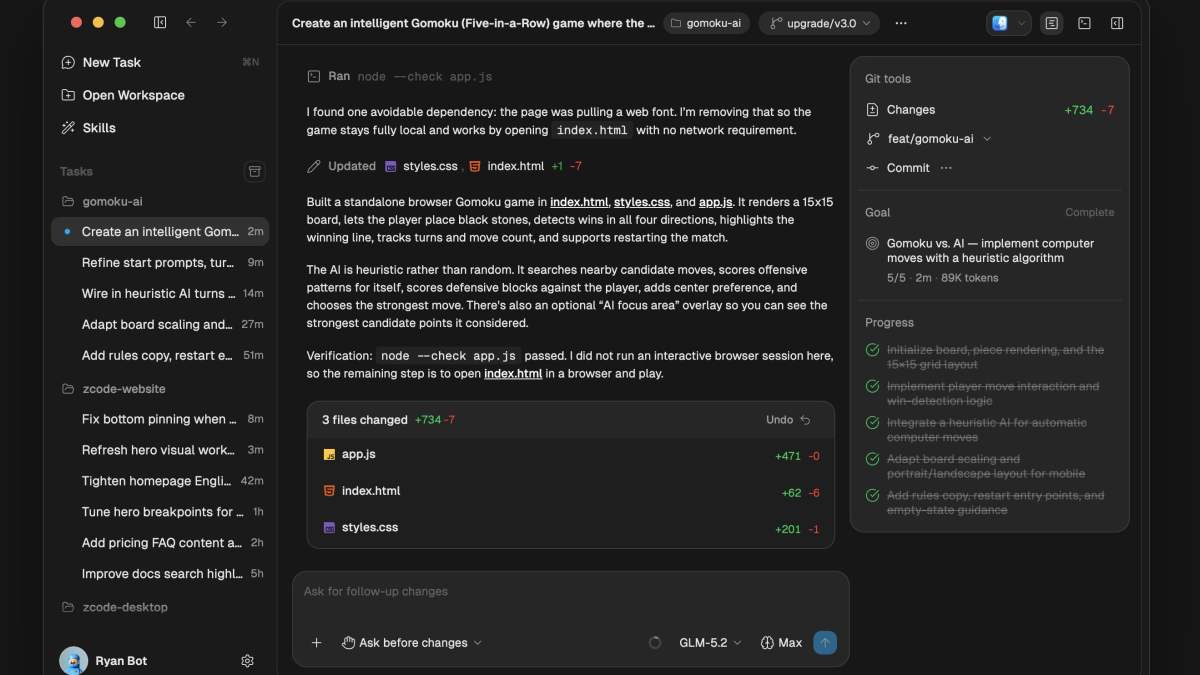Open the Ask before changes dropdown

pos(412,643)
